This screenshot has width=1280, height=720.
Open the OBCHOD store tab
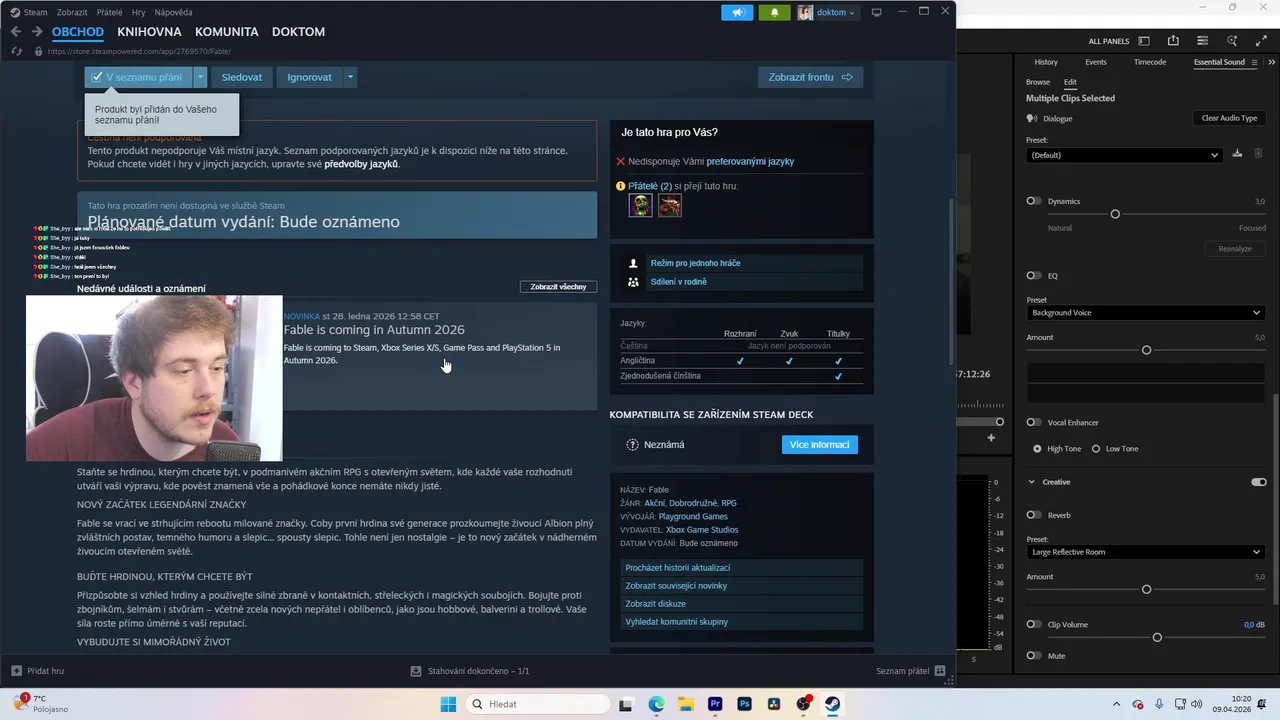78,32
